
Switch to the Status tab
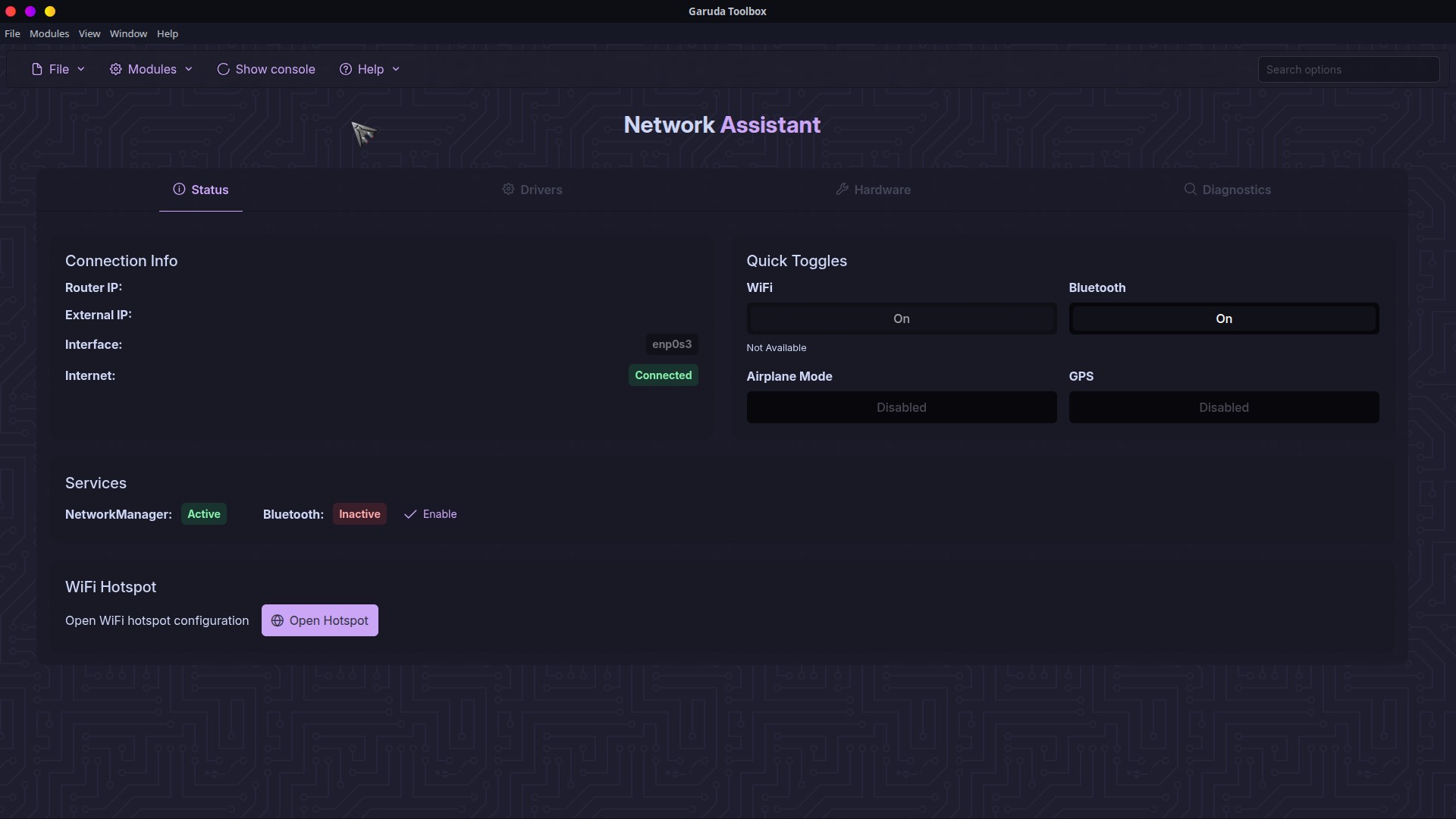(x=201, y=190)
